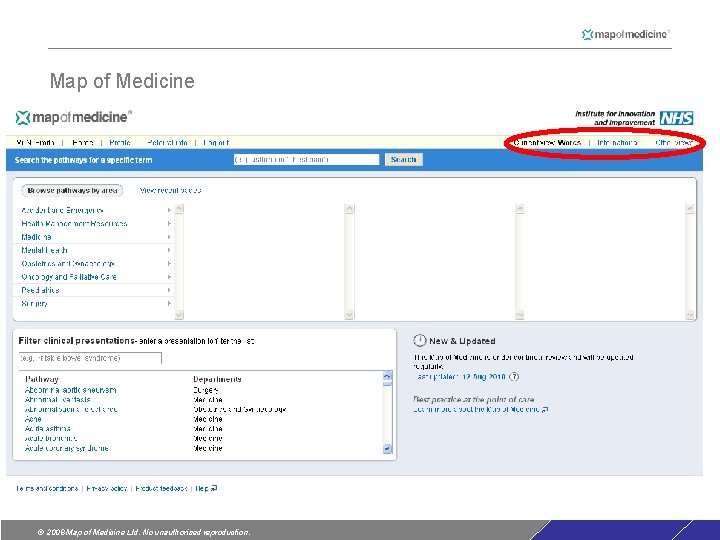Image resolution: width=720 pixels, height=540 pixels.
Task: Click the map of medicine logo in the app header
Action: tap(73, 117)
